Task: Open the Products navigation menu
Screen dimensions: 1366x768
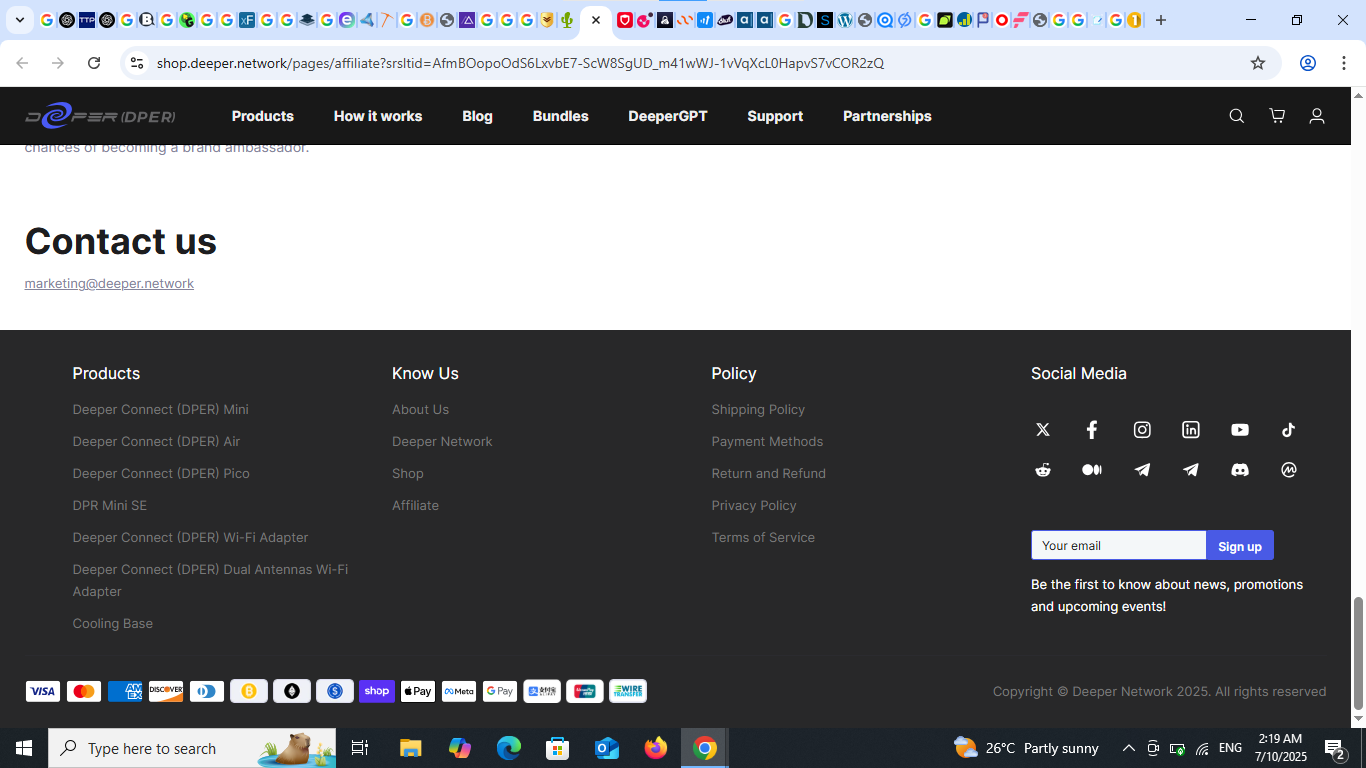Action: [263, 116]
